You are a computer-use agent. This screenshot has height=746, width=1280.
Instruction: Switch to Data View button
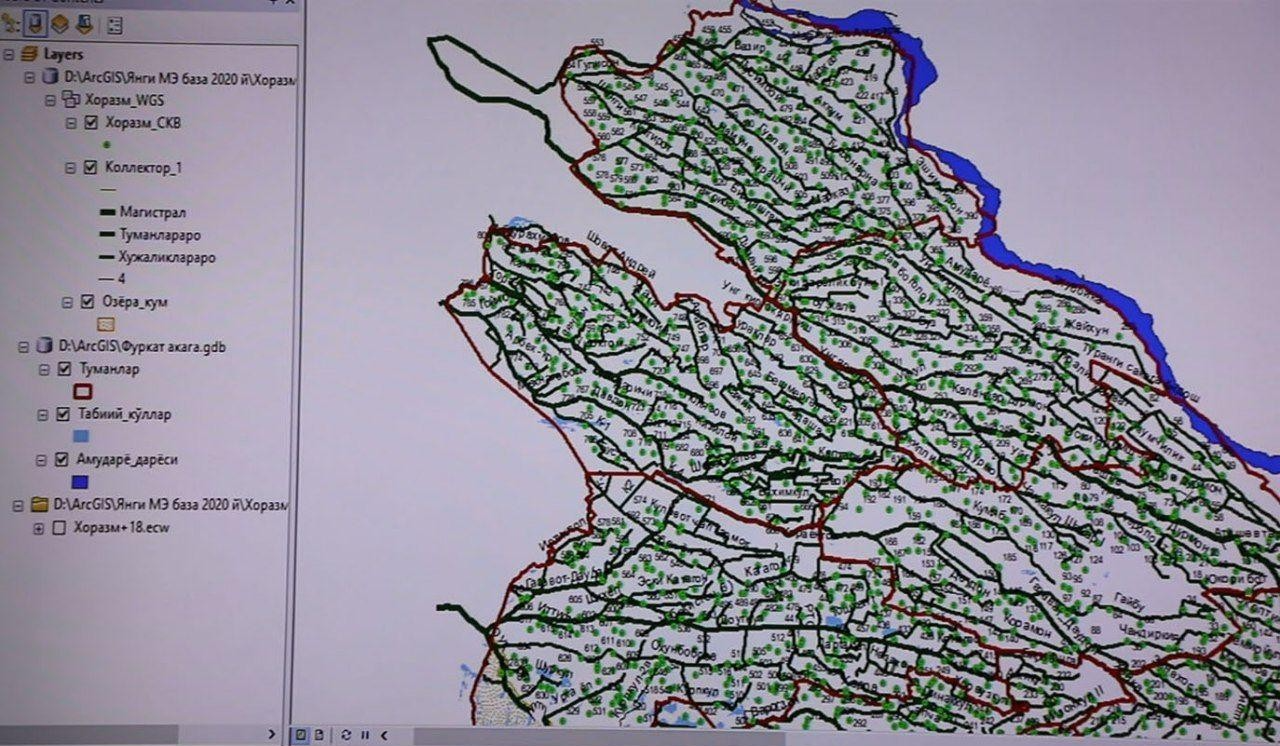pyautogui.click(x=300, y=735)
